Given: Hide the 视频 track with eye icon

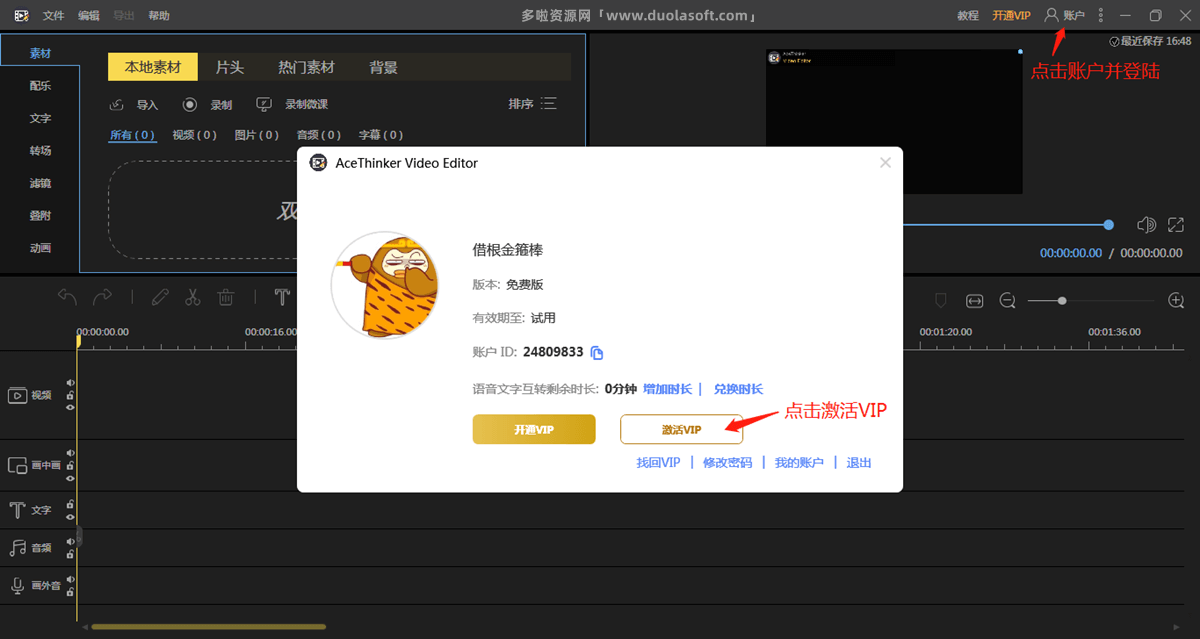Looking at the screenshot, I should tap(70, 407).
